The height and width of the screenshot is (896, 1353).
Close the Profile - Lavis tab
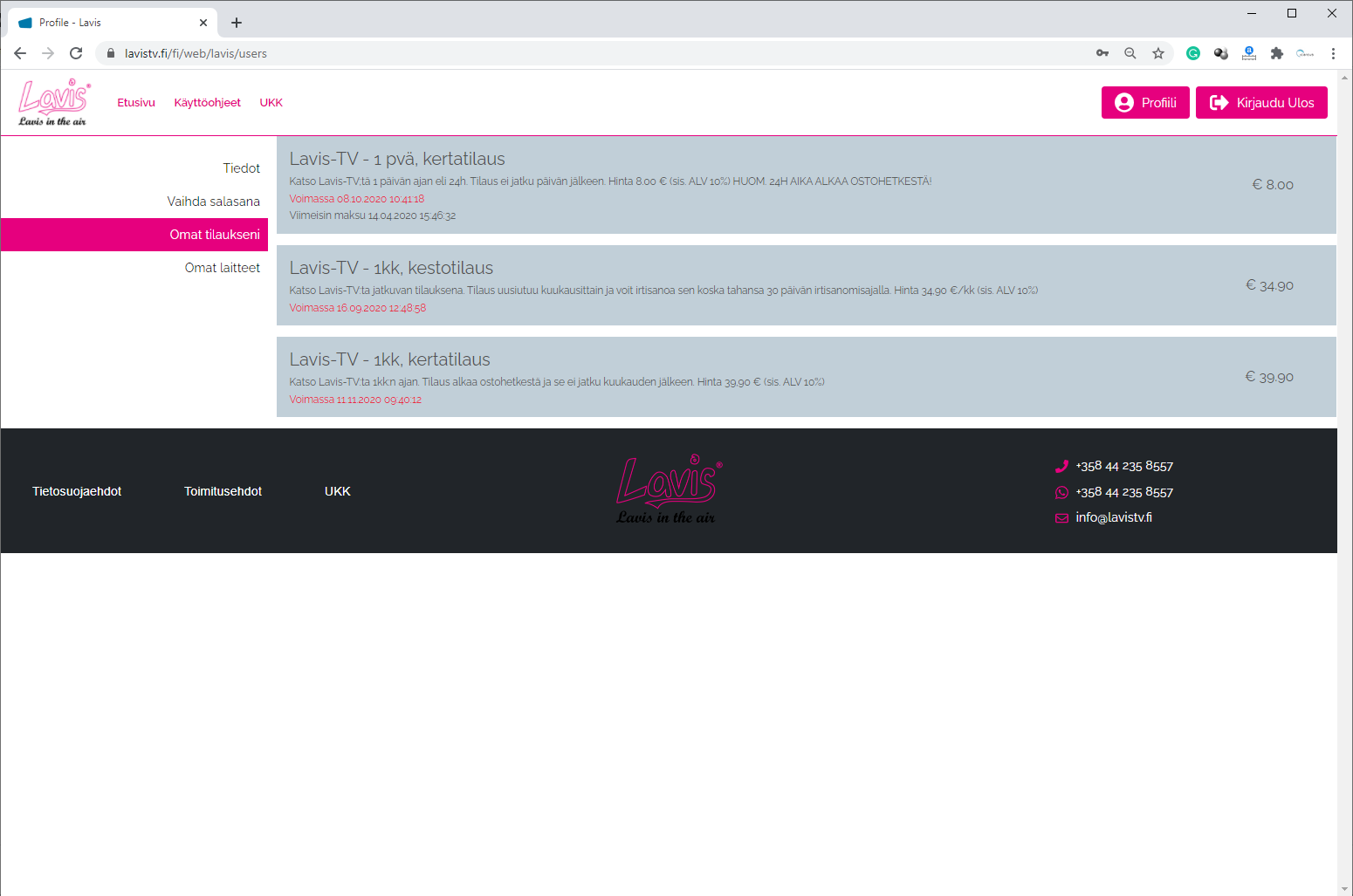203,23
